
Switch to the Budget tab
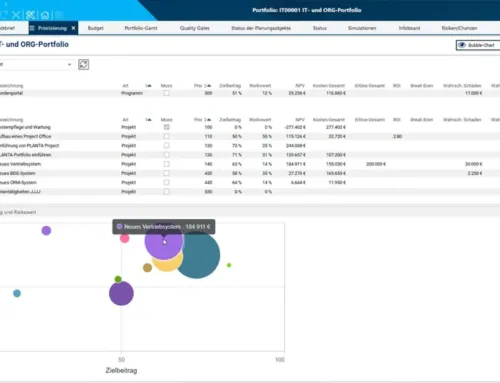(96, 28)
